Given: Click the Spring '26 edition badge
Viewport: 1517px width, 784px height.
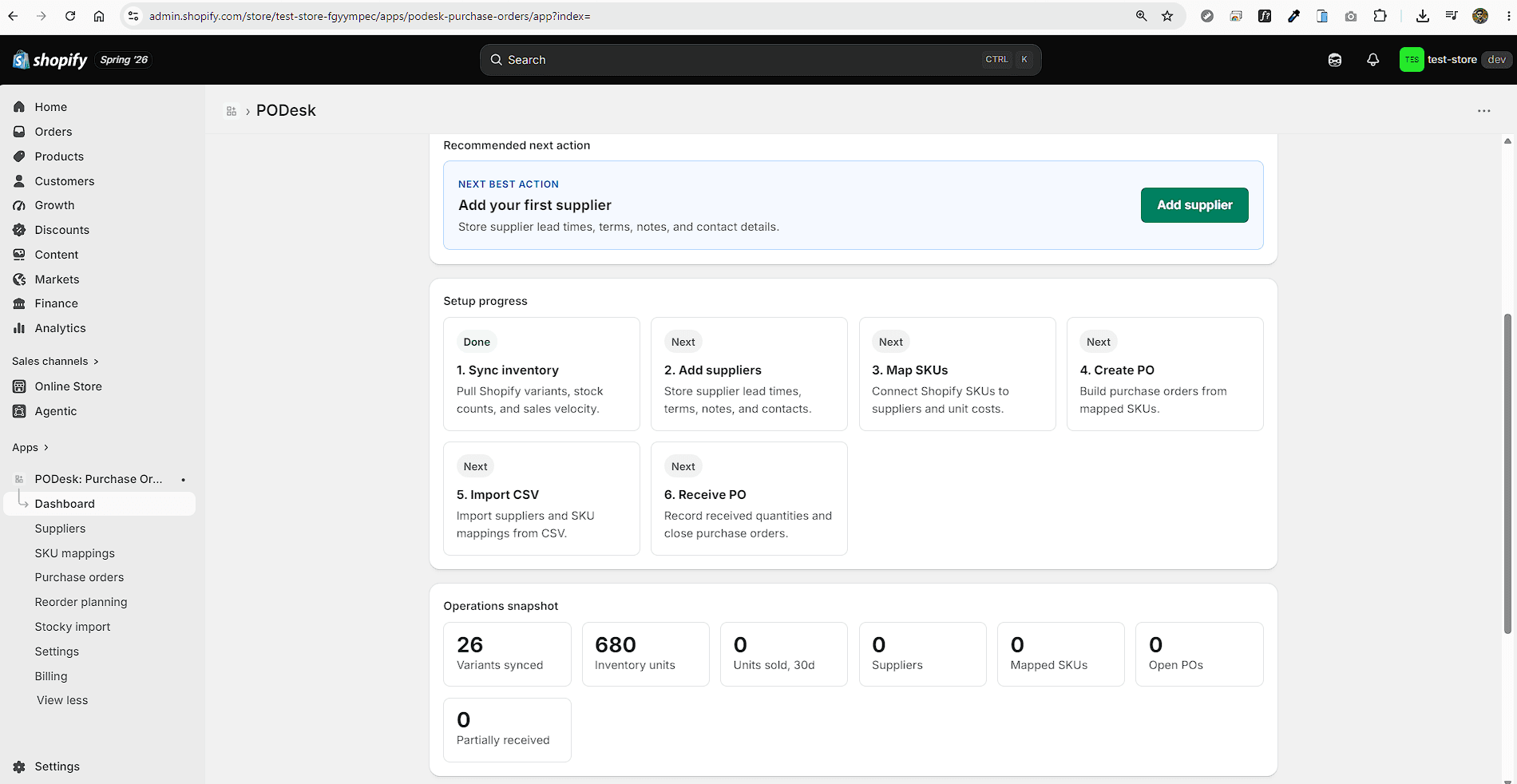Looking at the screenshot, I should pos(124,60).
